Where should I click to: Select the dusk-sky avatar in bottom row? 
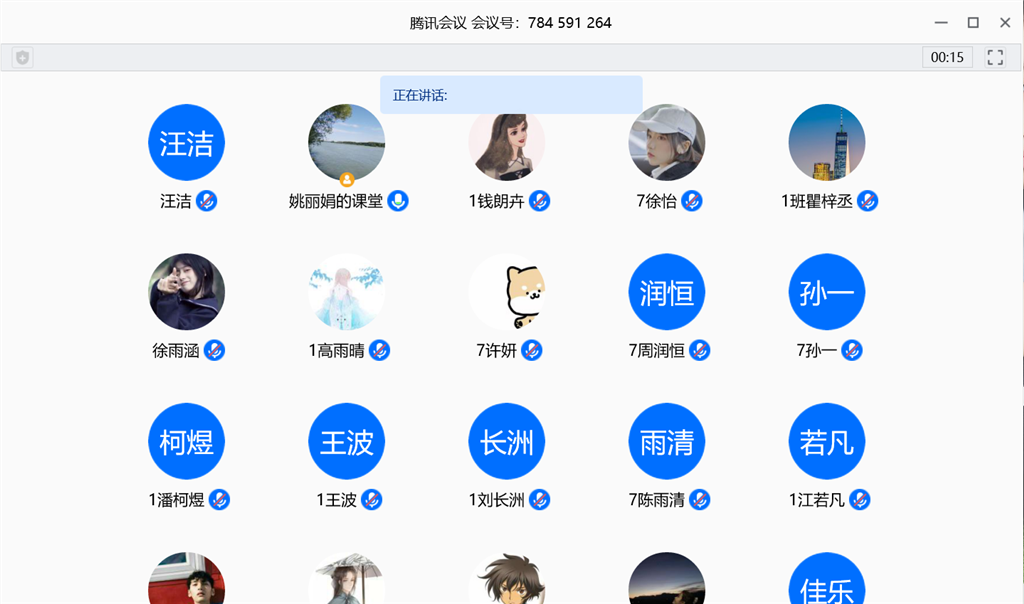667,579
